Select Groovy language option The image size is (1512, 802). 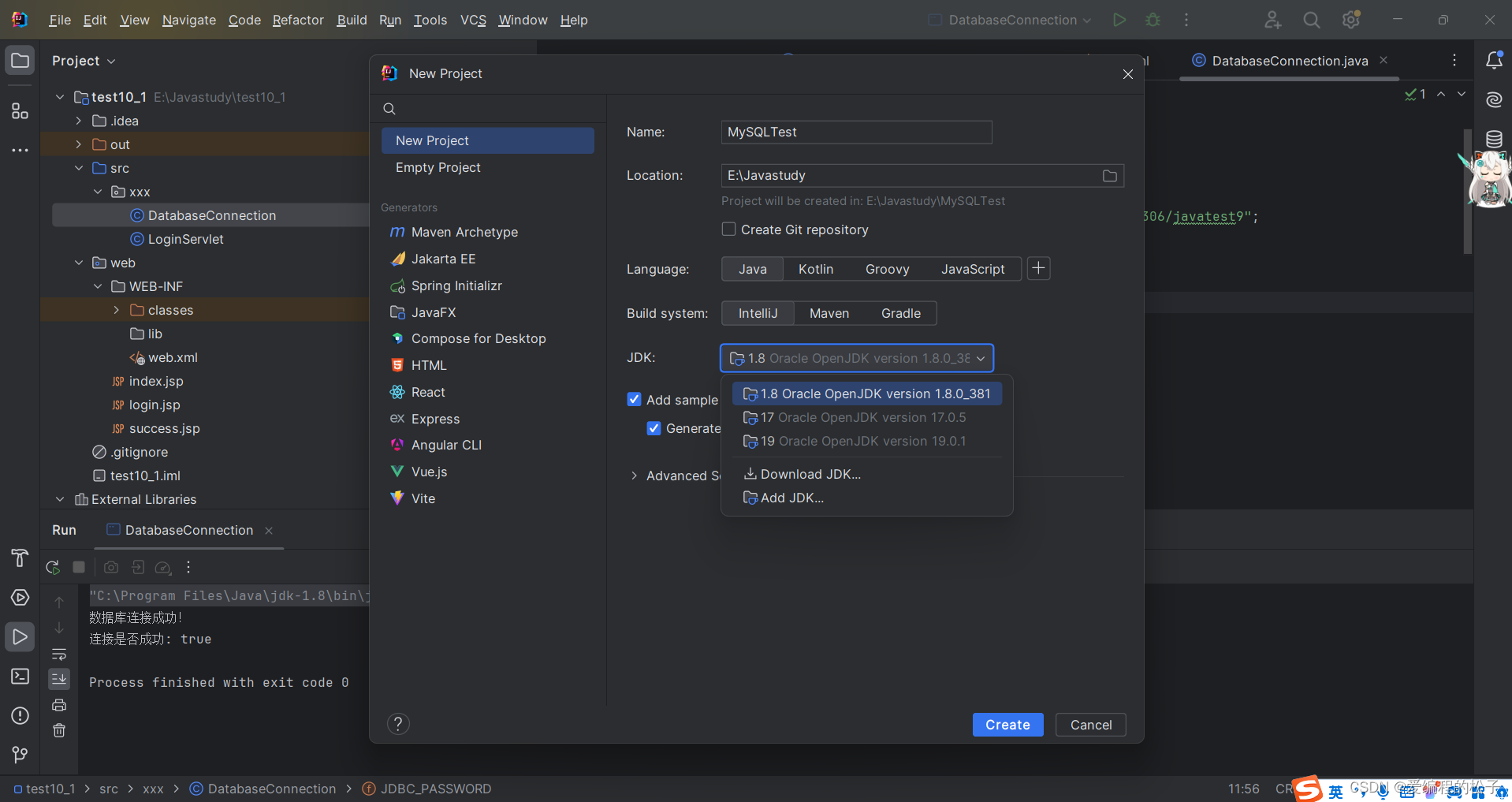pyautogui.click(x=888, y=269)
